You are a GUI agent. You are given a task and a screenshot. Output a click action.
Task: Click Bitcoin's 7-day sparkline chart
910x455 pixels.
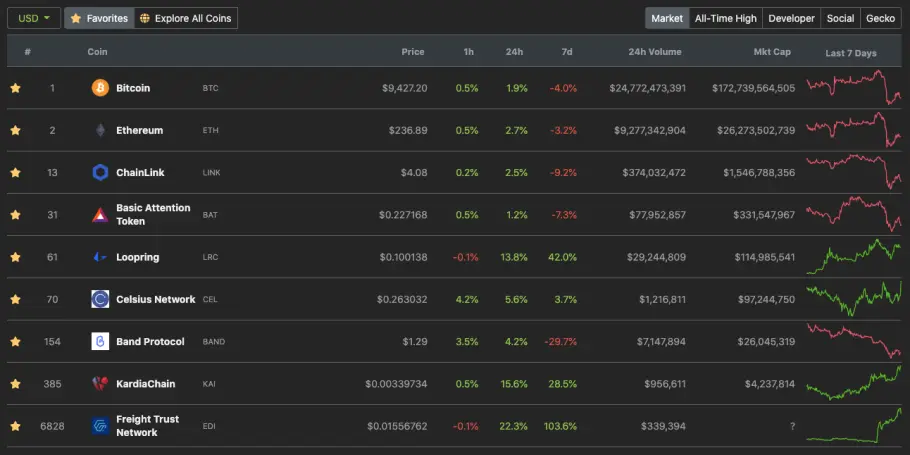(x=854, y=87)
